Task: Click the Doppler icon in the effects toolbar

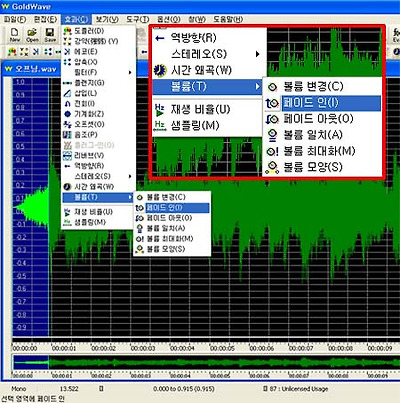Action: click(x=13, y=52)
